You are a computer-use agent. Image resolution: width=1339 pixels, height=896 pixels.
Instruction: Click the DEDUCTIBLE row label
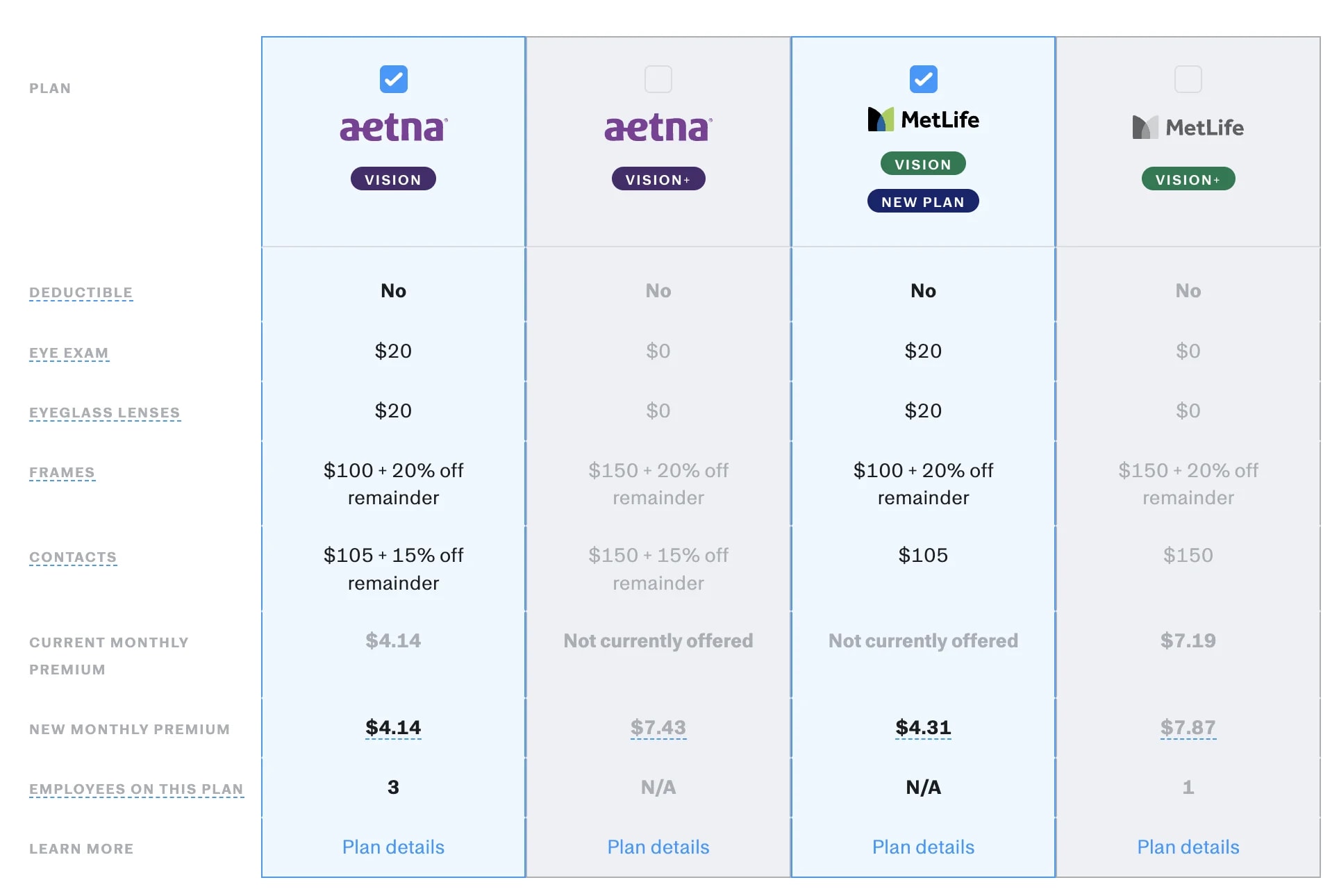[81, 292]
